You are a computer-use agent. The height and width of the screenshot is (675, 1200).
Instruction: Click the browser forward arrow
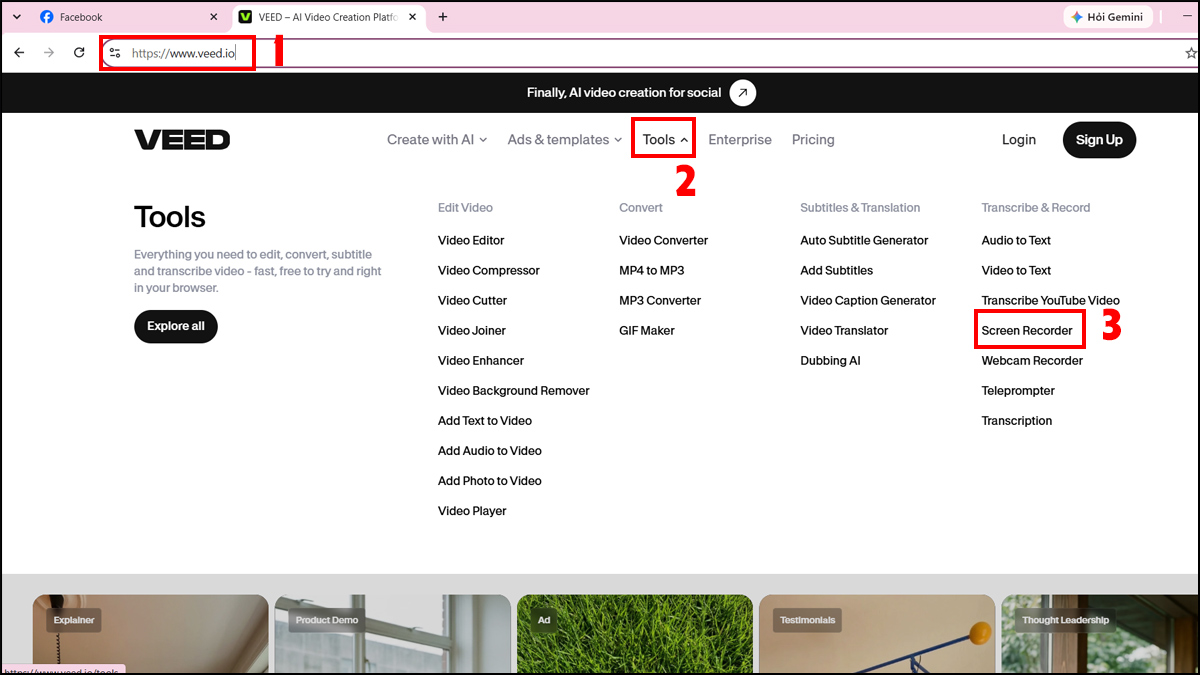[x=49, y=53]
